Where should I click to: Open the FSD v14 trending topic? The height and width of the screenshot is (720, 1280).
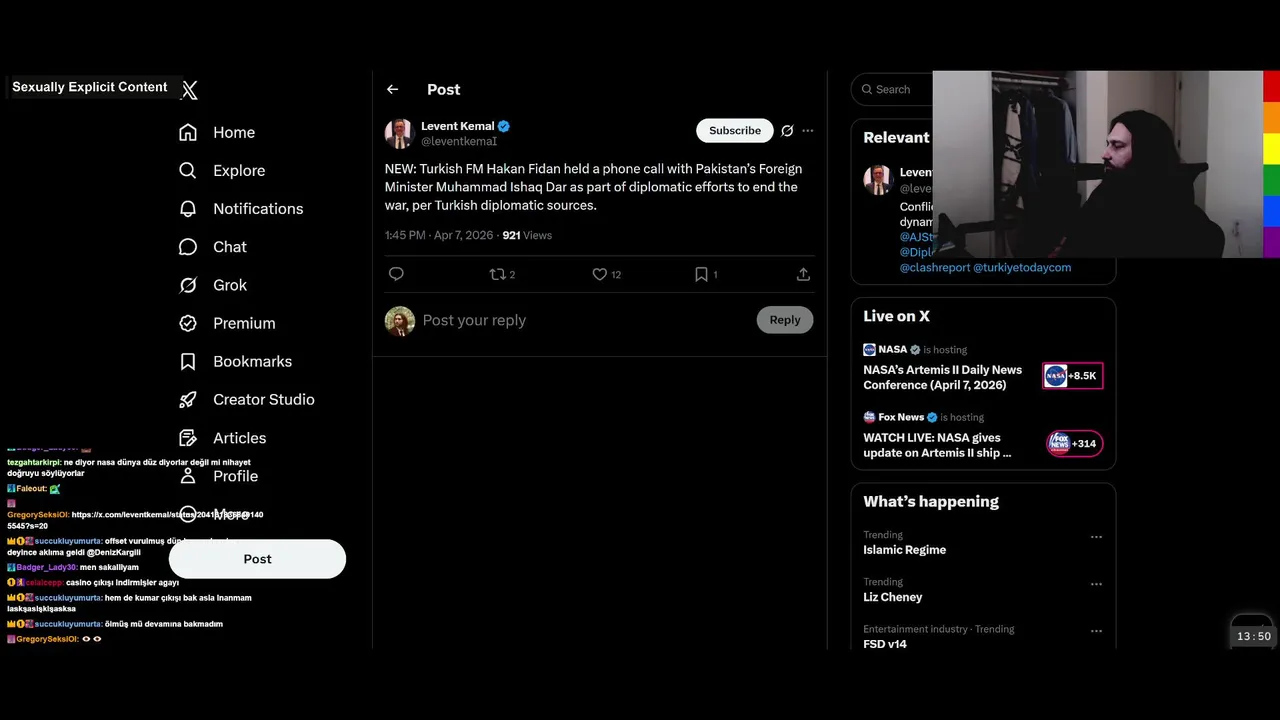[885, 644]
